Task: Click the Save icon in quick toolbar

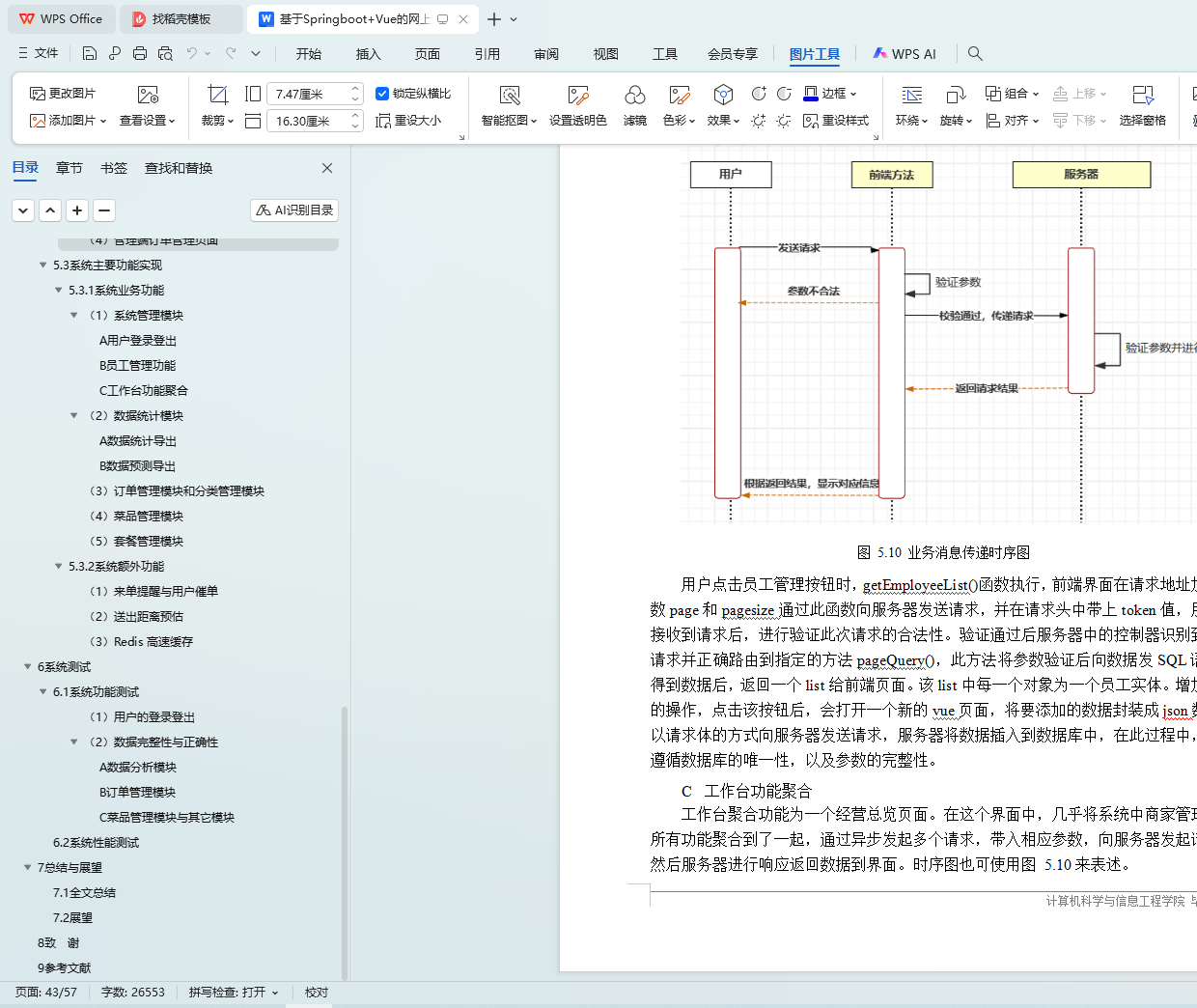Action: [x=90, y=53]
